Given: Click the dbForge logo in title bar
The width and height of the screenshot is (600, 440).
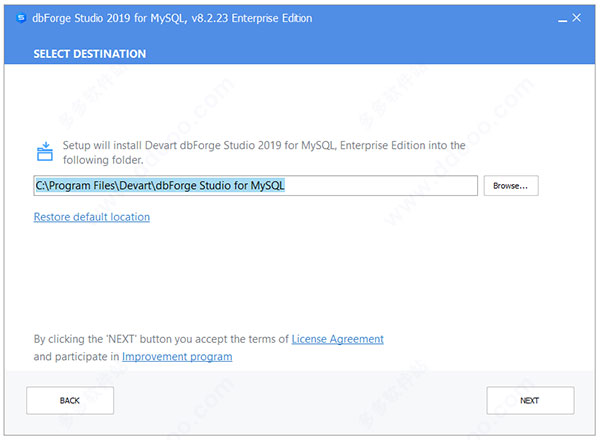Looking at the screenshot, I should (x=21, y=18).
